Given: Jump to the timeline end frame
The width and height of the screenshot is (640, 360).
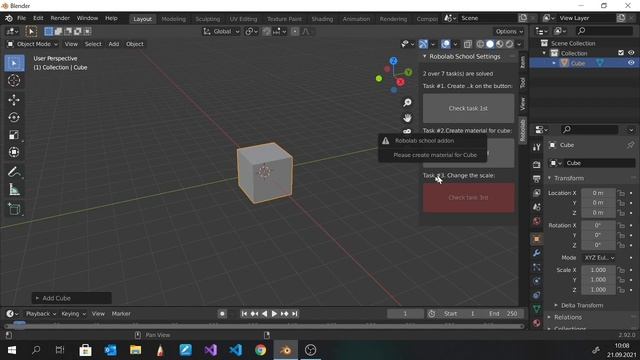Looking at the screenshot, I should [x=295, y=313].
